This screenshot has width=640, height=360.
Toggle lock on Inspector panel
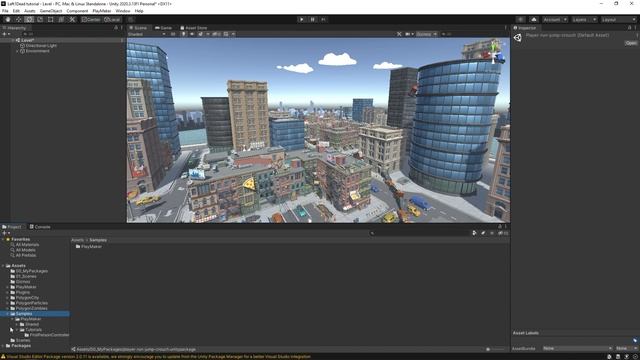point(629,28)
